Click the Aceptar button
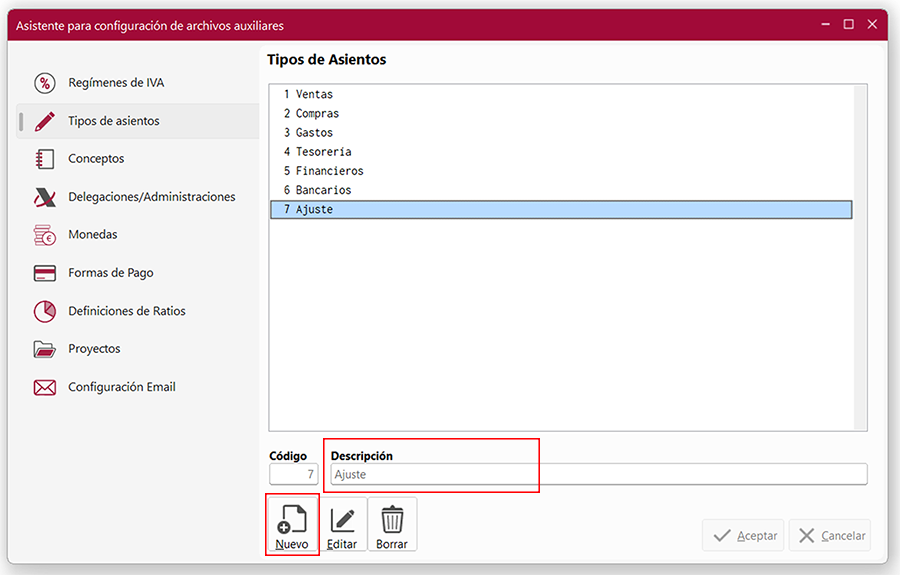 point(744,535)
